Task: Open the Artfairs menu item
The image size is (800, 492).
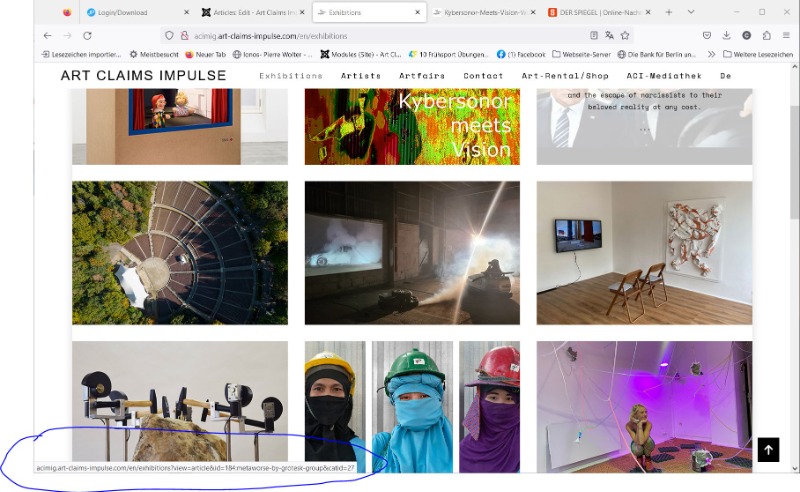Action: [422, 76]
